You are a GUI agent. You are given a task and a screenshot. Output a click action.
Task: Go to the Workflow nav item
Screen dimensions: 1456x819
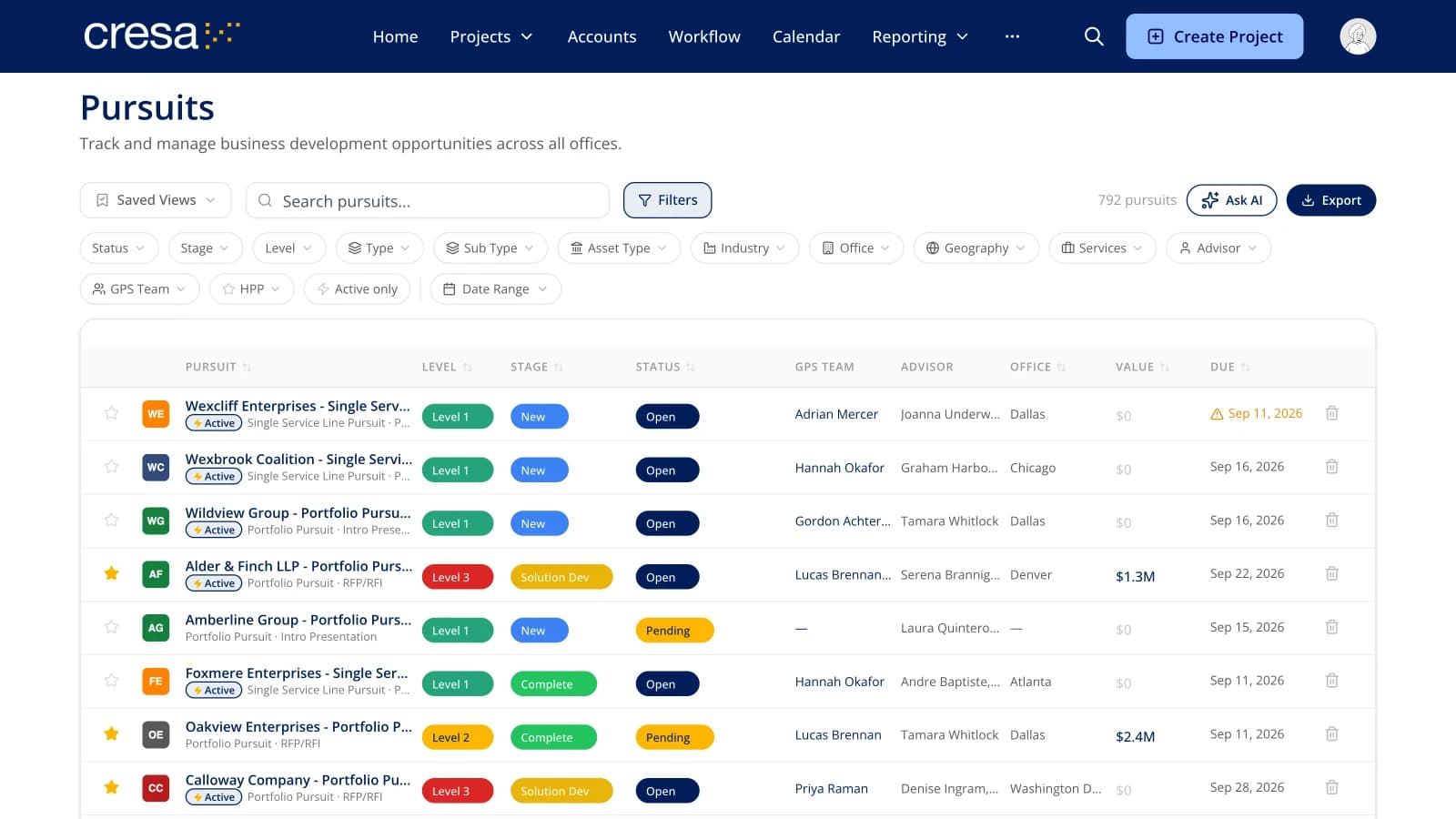point(704,36)
